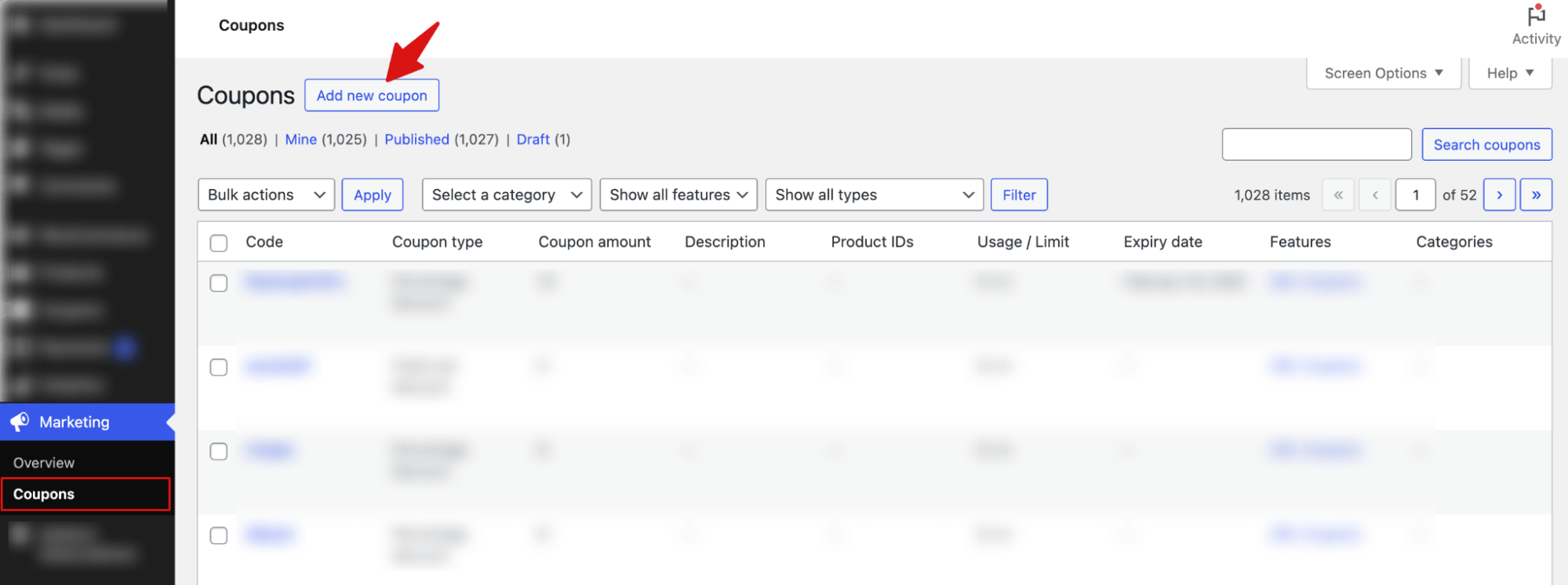The width and height of the screenshot is (1568, 585).
Task: Open the Show all types dropdown
Action: pos(874,195)
